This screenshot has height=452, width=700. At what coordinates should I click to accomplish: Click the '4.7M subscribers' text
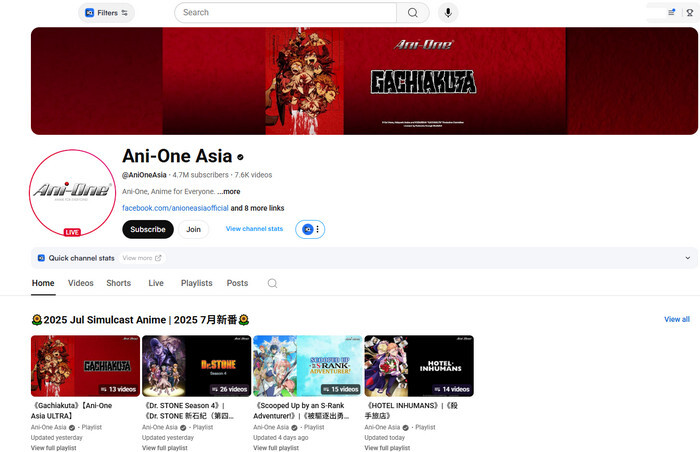[200, 175]
